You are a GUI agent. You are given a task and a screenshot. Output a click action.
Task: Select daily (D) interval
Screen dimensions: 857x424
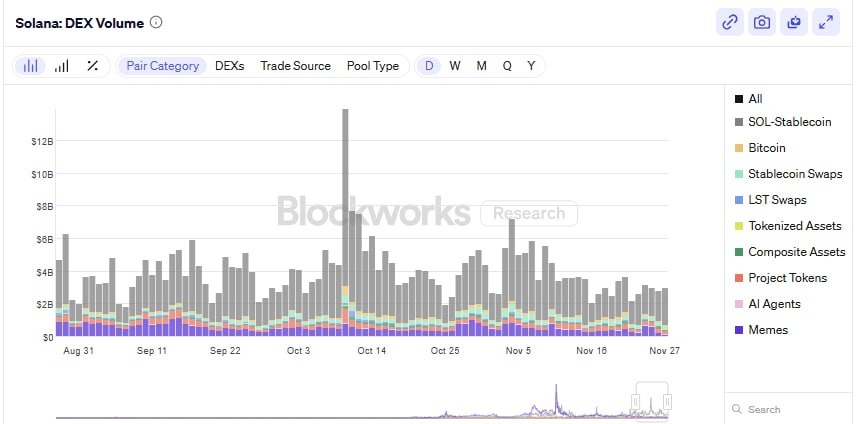tap(429, 66)
